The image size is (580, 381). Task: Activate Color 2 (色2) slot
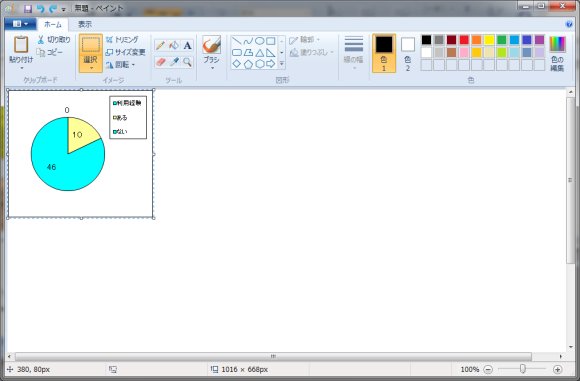click(408, 53)
